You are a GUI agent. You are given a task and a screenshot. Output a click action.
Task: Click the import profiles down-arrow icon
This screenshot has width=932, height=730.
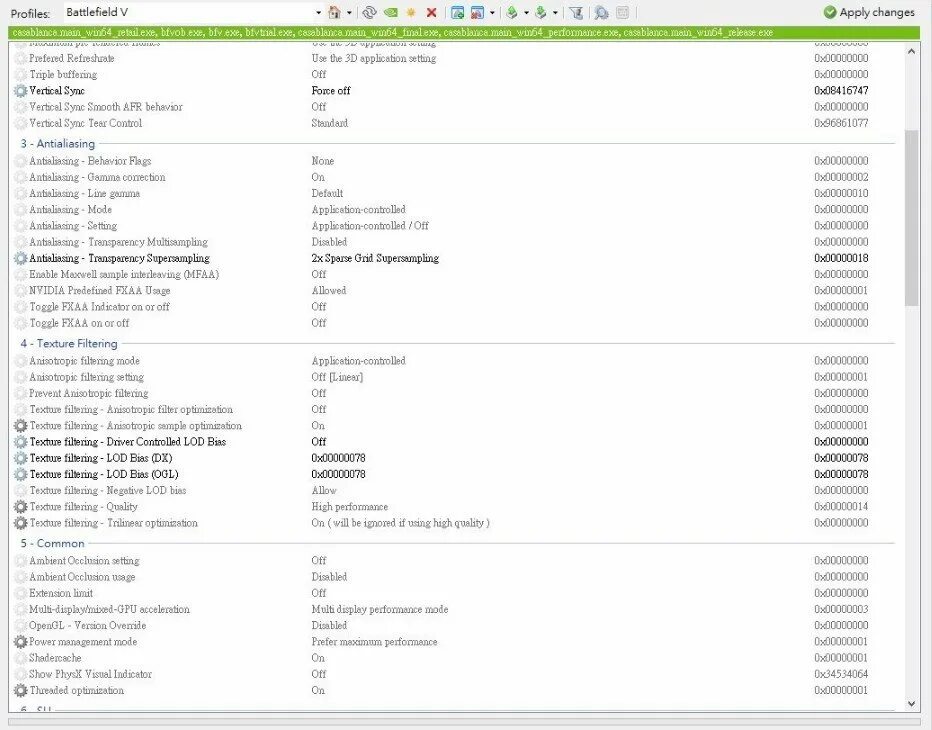[540, 12]
